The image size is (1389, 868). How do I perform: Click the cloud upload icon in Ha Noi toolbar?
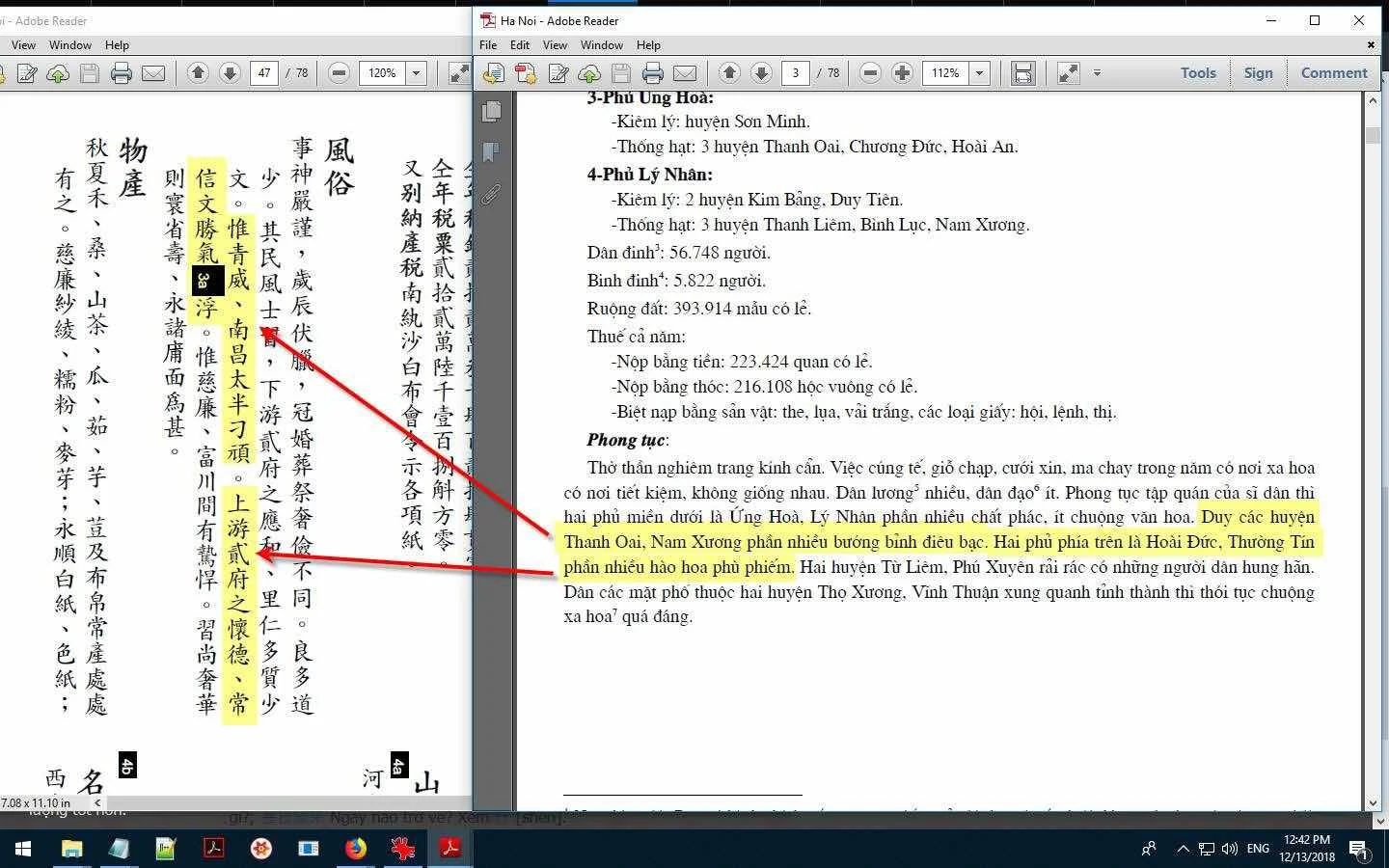(589, 73)
